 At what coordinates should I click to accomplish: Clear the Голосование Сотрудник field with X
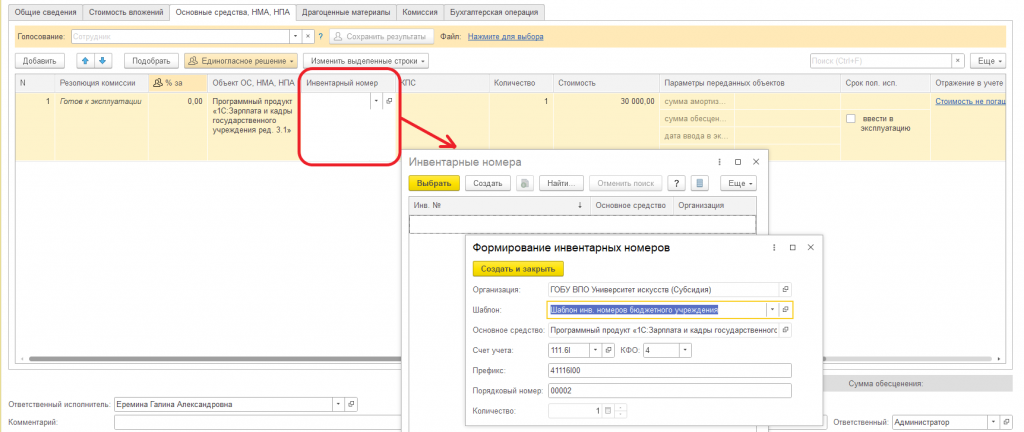(308, 37)
